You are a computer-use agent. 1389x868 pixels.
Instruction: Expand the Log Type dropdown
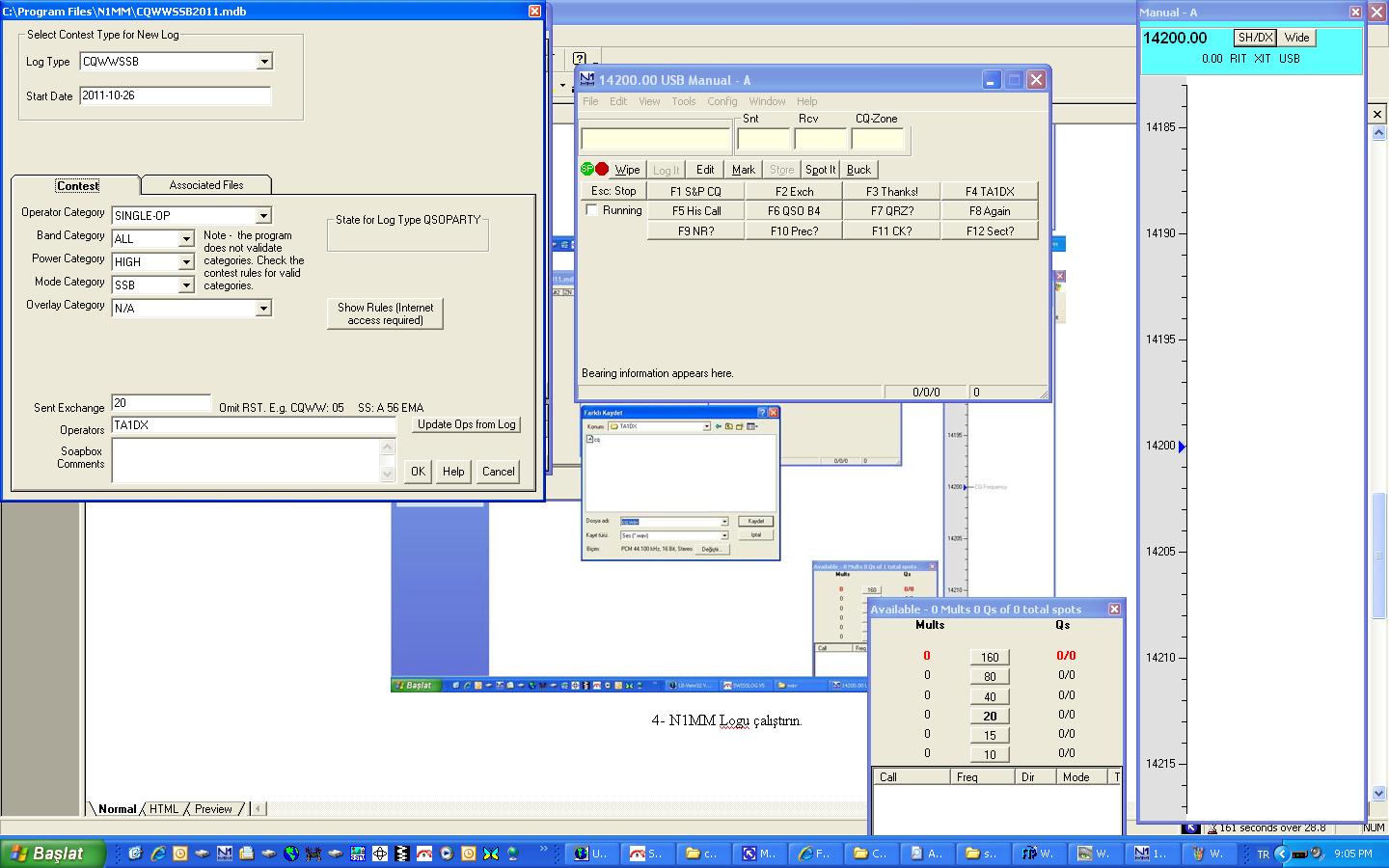tap(264, 62)
